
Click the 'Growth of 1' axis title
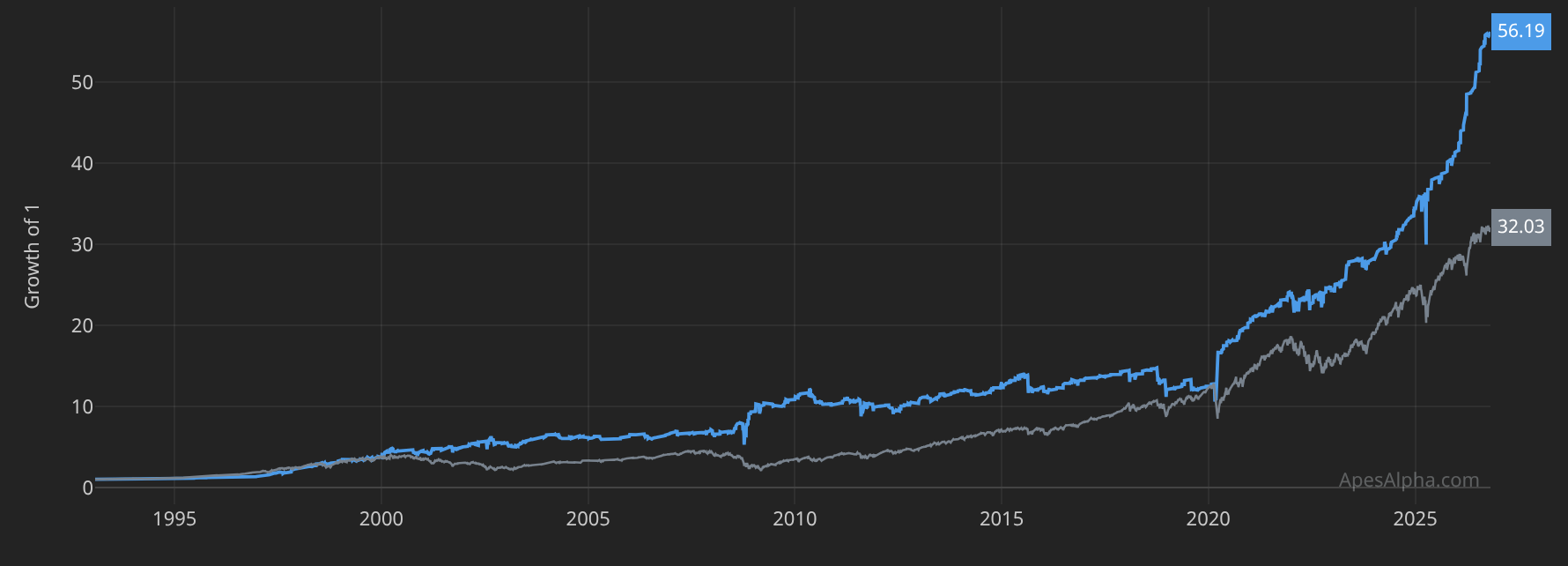point(33,257)
